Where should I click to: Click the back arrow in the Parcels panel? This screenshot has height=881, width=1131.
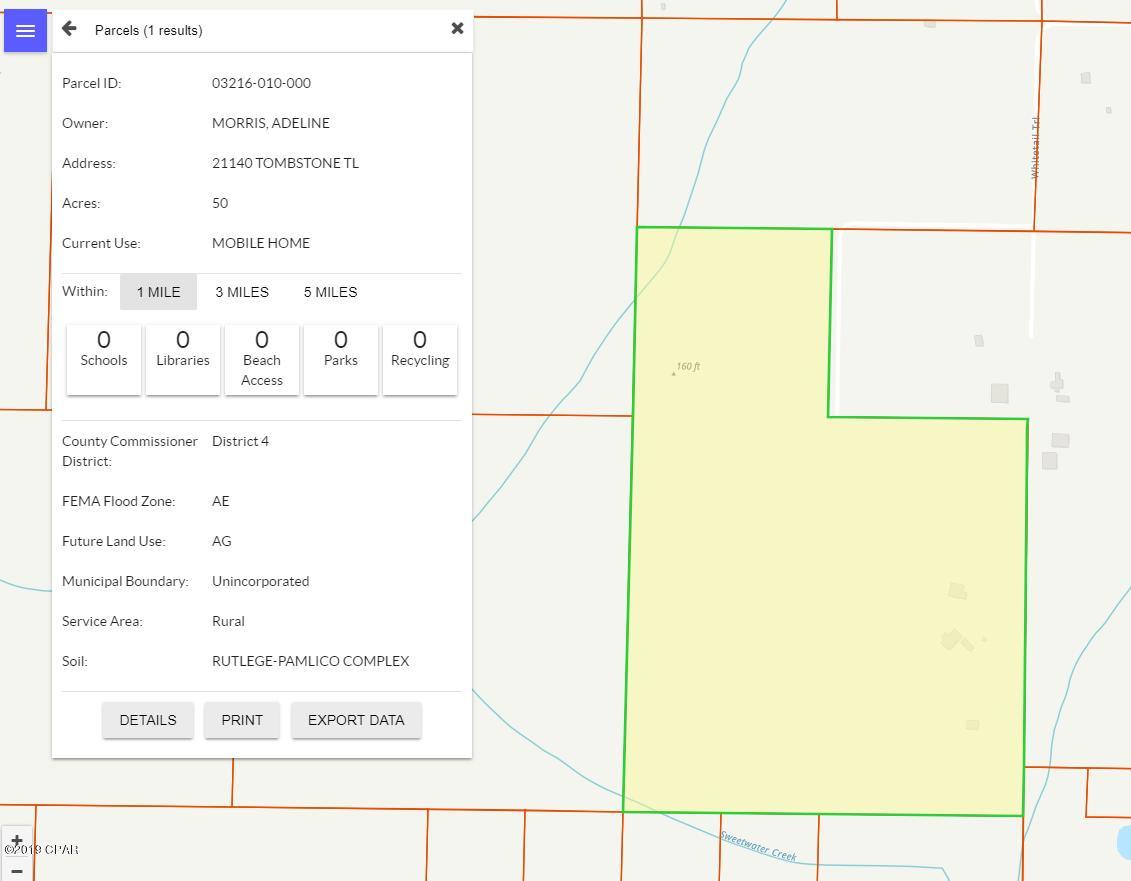pos(68,28)
